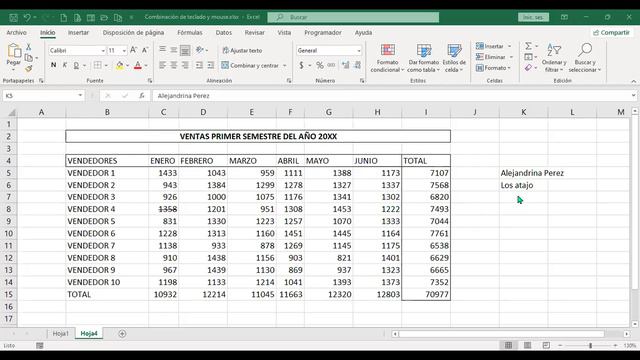This screenshot has height=360, width=640.
Task: Open Formato condicional
Action: click(x=387, y=58)
